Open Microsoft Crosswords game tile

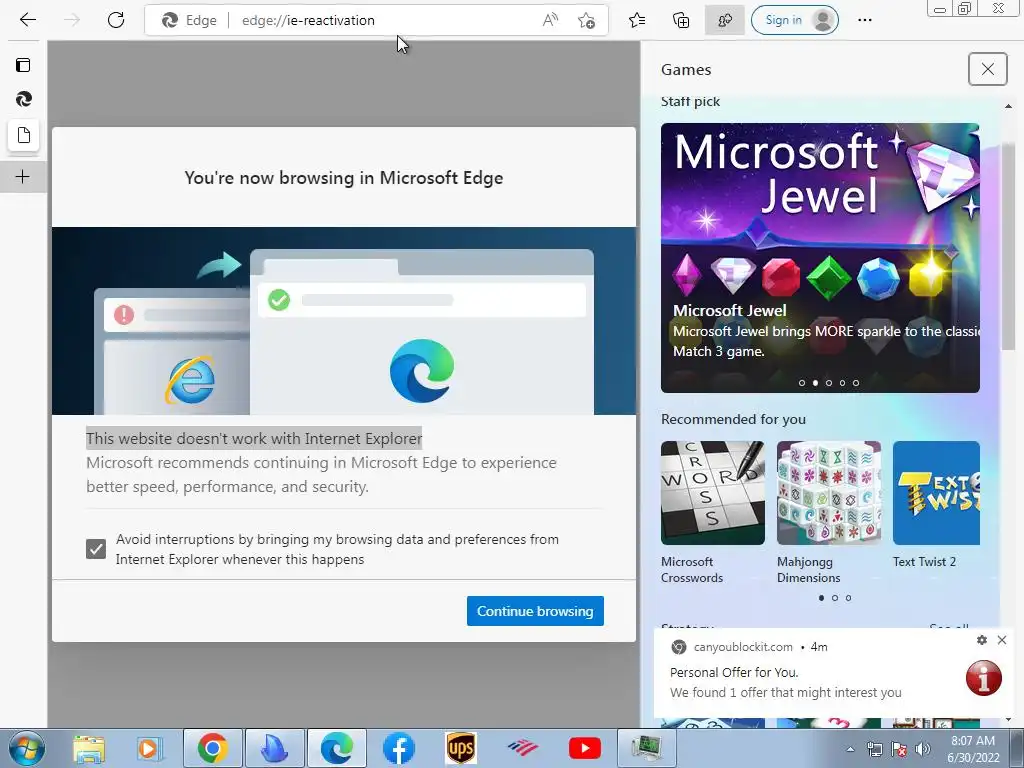point(712,513)
